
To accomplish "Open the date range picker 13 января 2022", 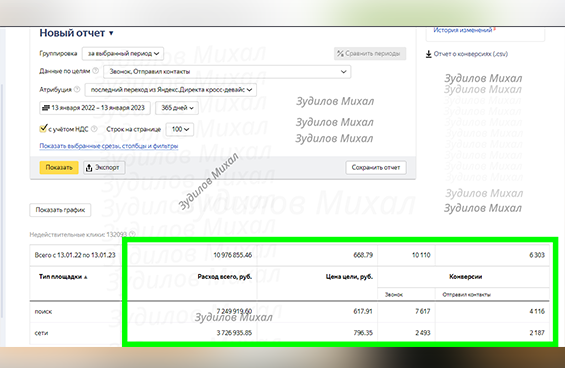I will (95, 108).
